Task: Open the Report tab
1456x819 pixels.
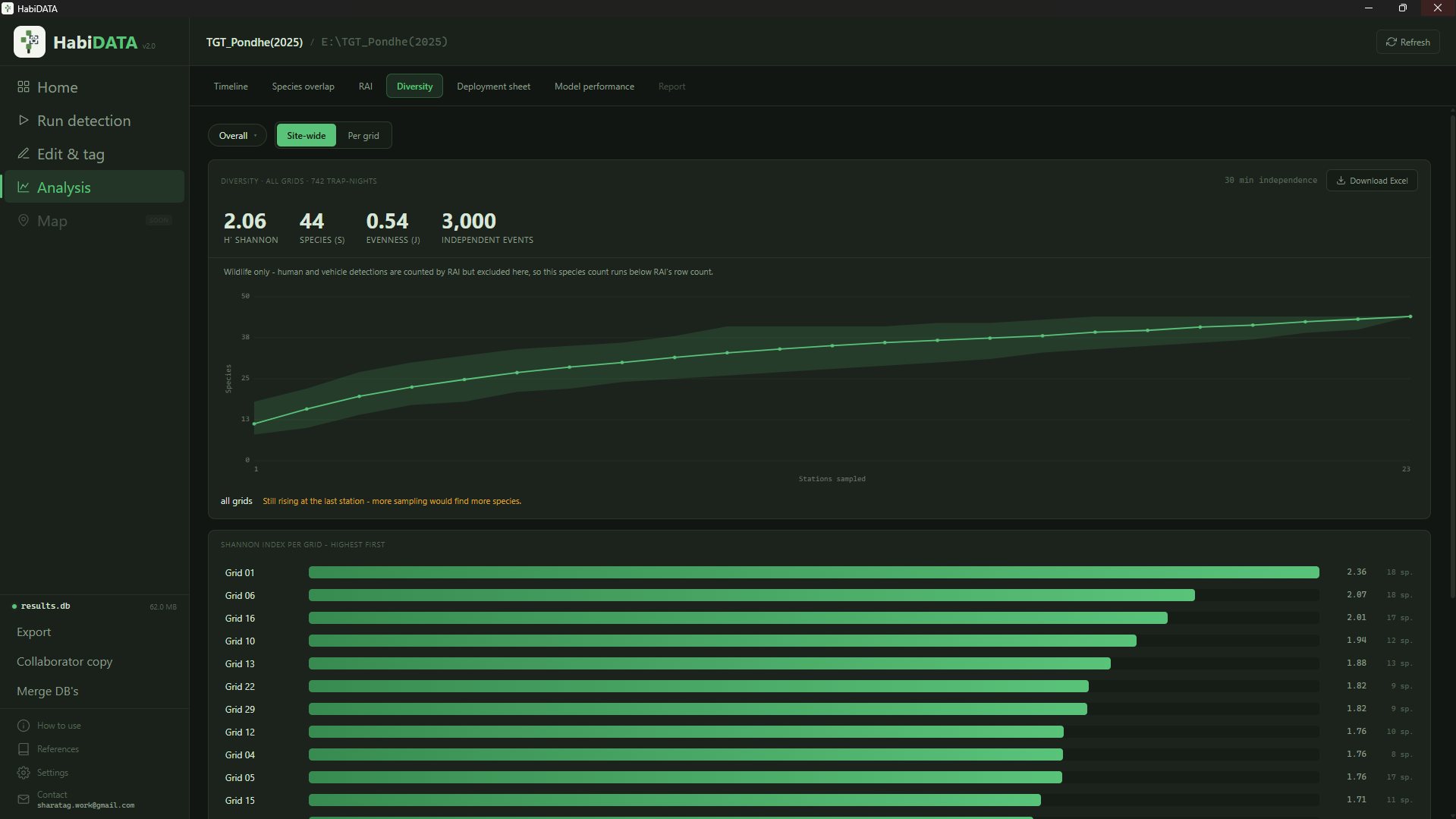Action: click(671, 87)
